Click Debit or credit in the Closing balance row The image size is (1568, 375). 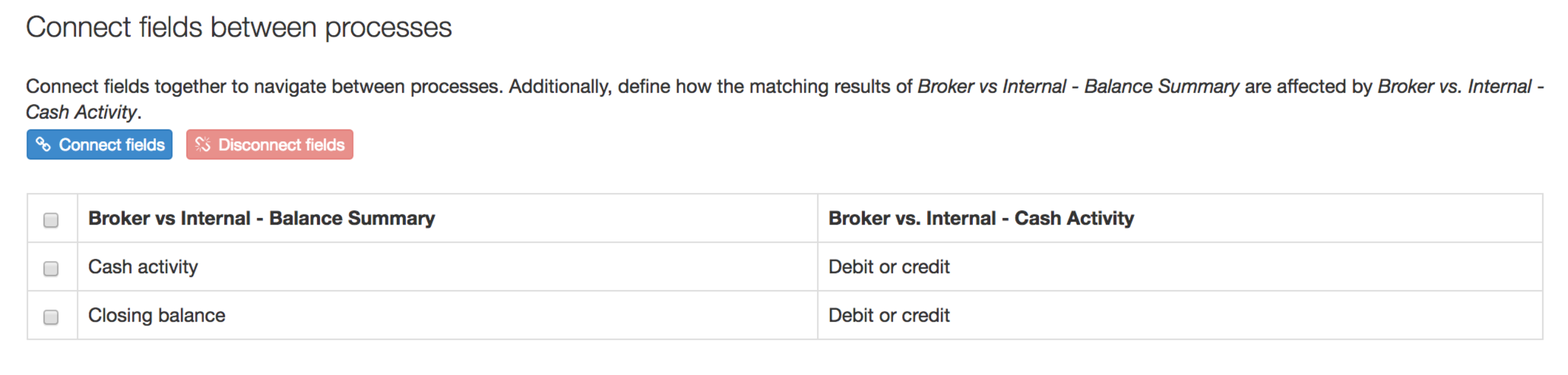pos(889,315)
